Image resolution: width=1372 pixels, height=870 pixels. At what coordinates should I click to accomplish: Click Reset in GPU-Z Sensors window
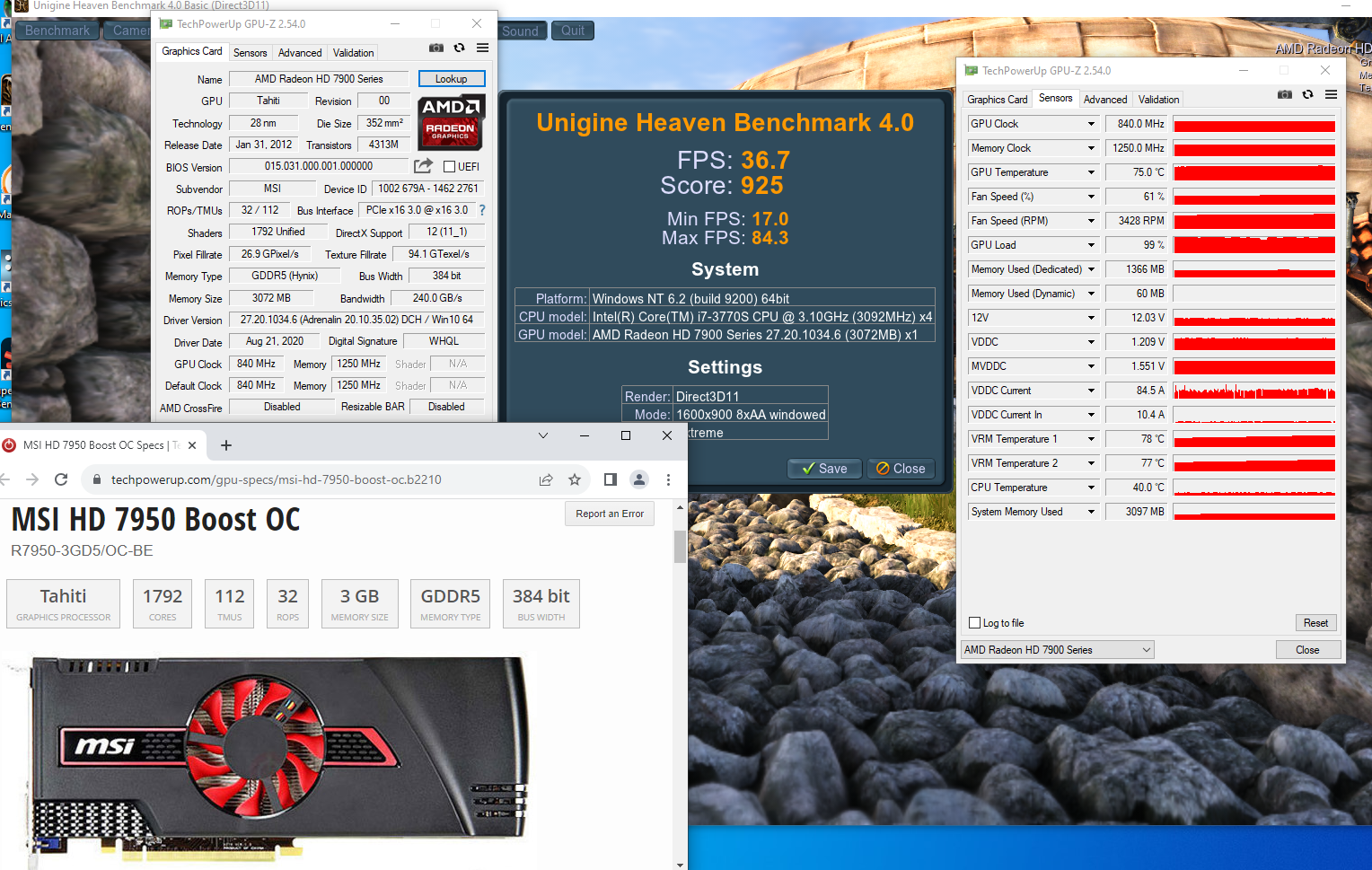click(x=1315, y=623)
